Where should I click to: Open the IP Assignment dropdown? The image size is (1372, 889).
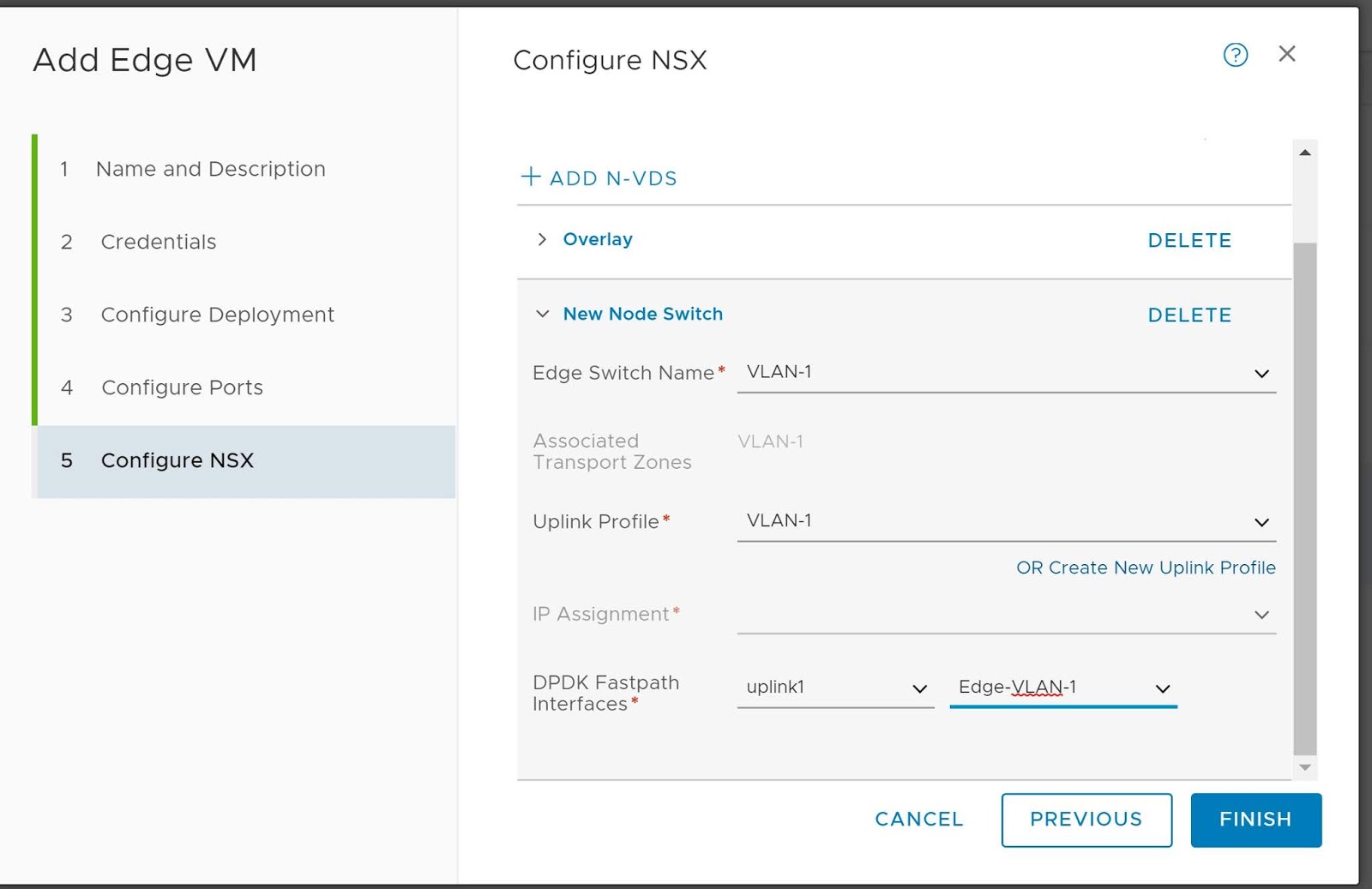click(1006, 615)
